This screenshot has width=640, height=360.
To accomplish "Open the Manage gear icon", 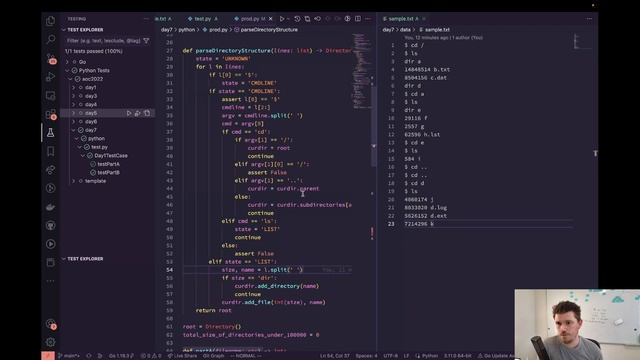I will tap(51, 342).
